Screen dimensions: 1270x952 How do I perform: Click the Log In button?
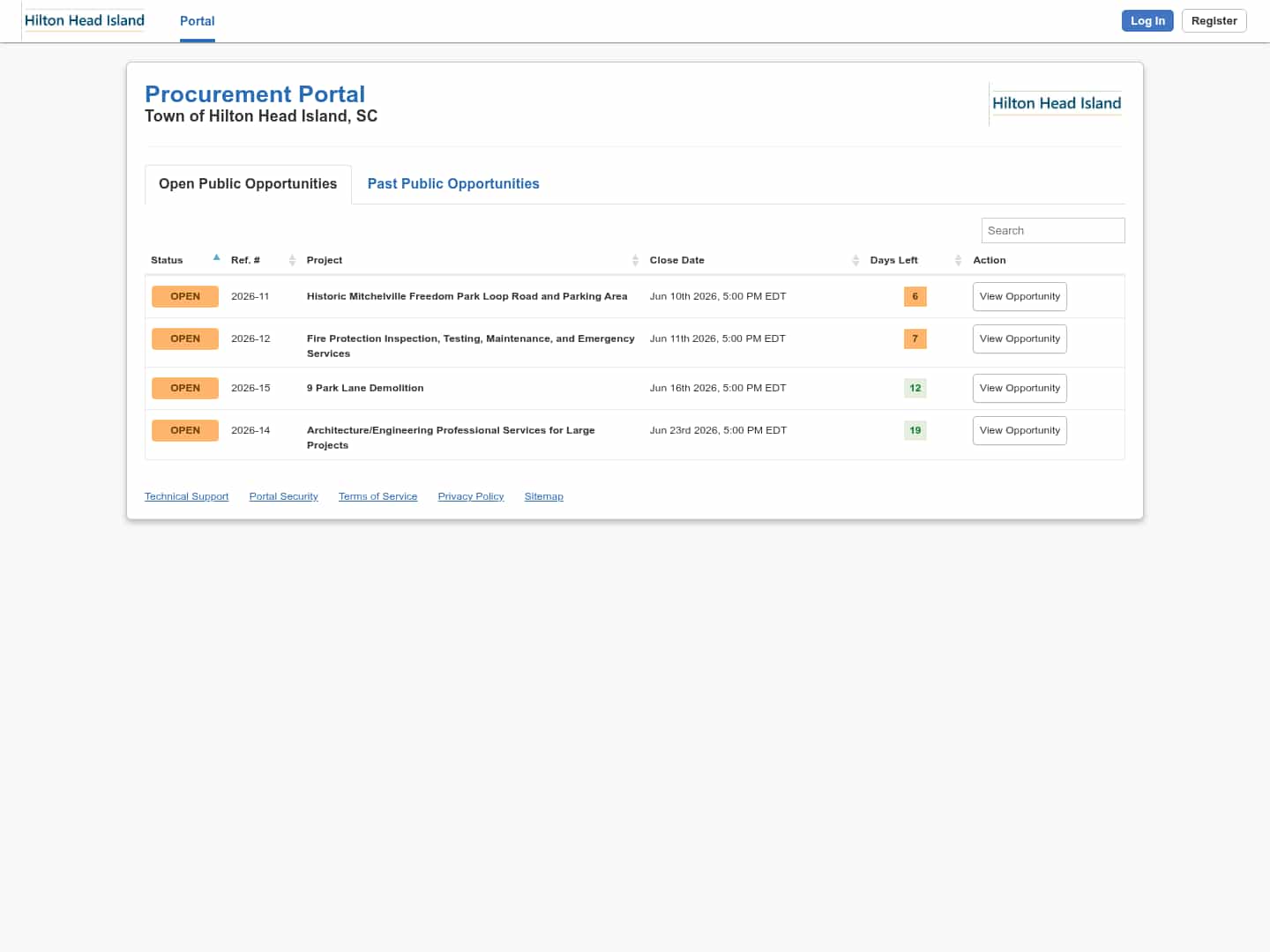point(1147,21)
